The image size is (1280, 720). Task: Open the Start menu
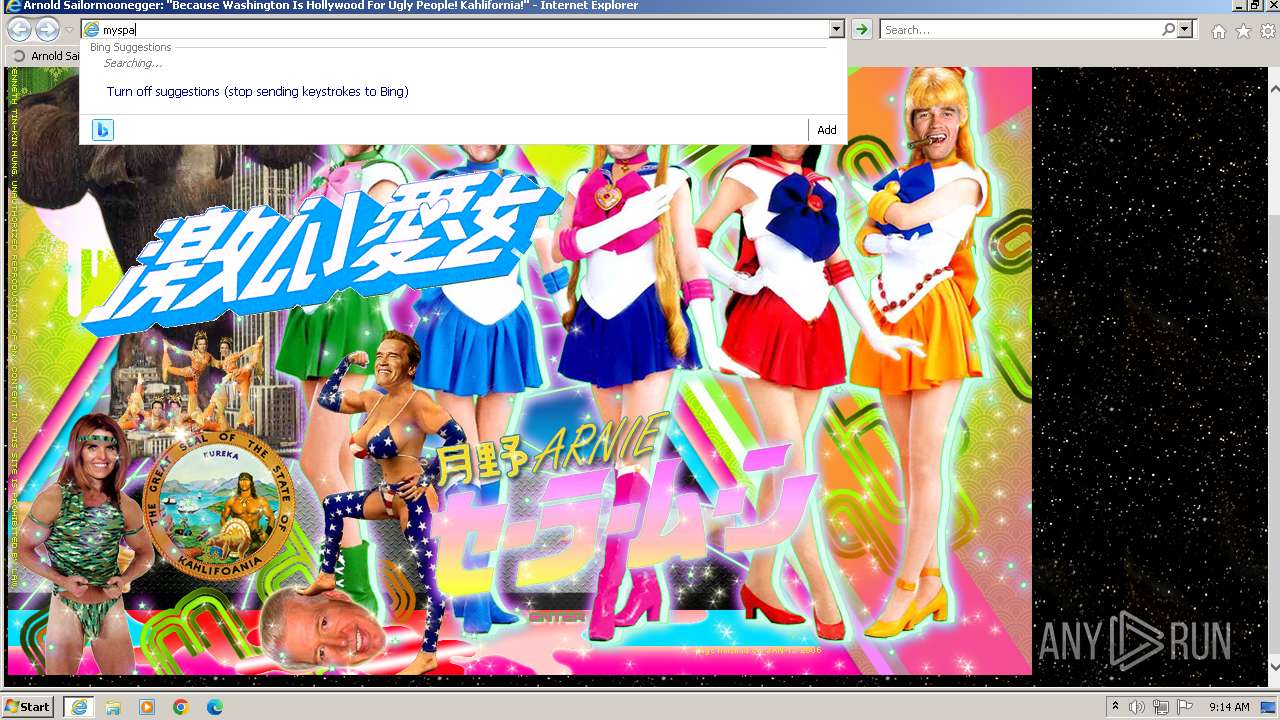28,707
